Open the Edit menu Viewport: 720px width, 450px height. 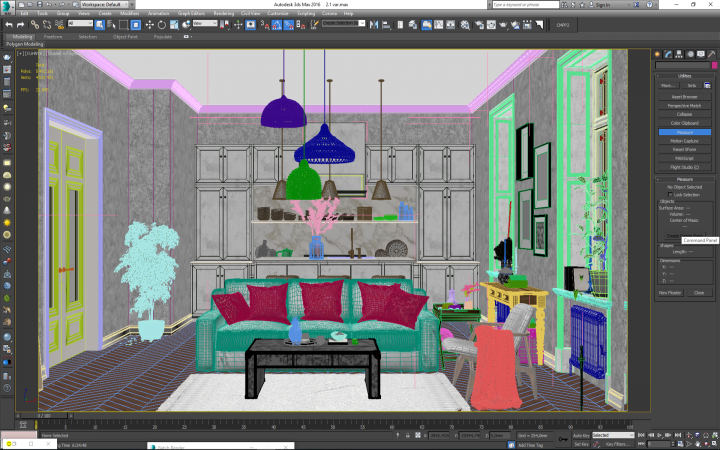pyautogui.click(x=24, y=14)
